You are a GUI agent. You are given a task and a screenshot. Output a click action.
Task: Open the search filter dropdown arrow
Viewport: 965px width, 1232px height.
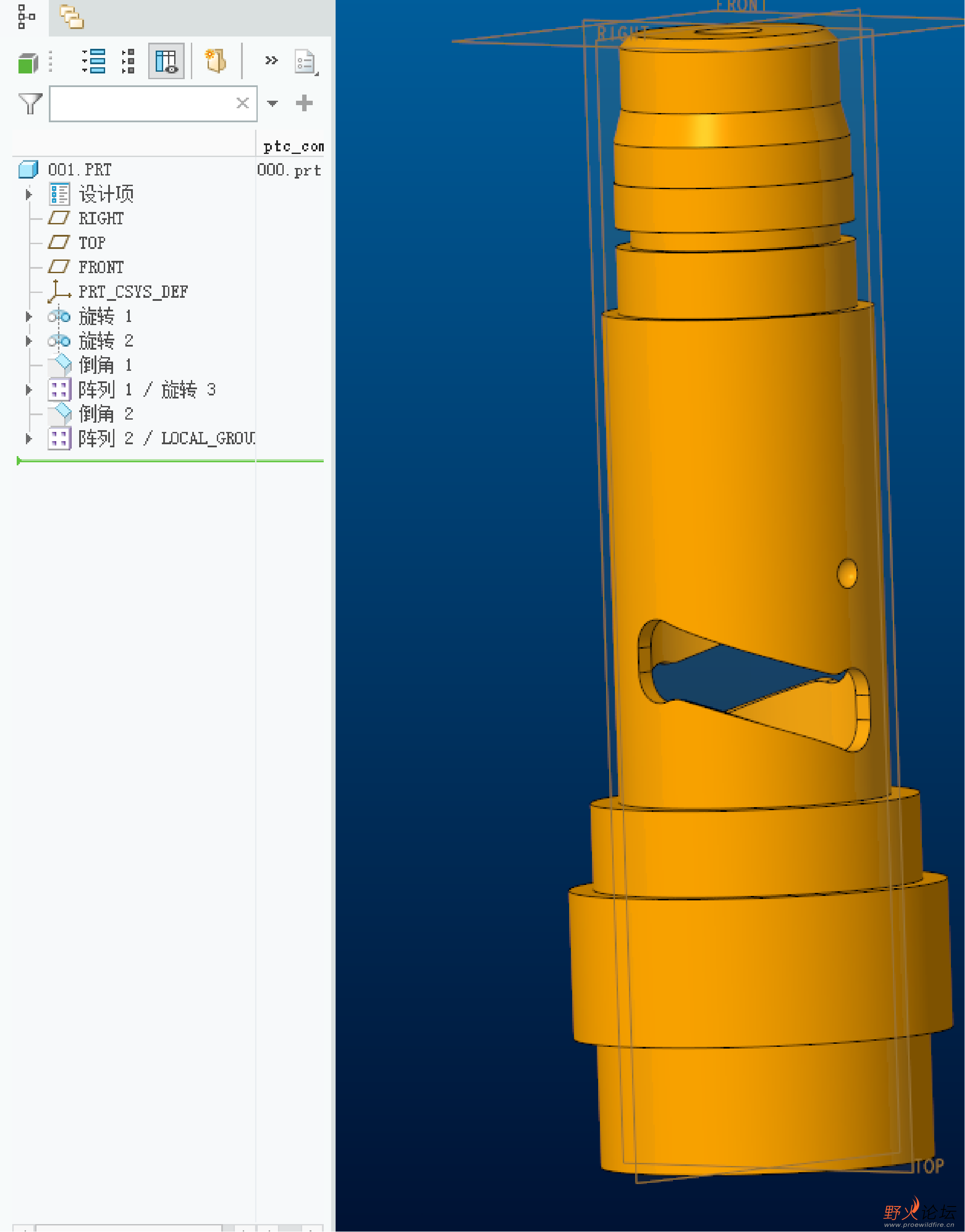click(x=272, y=103)
